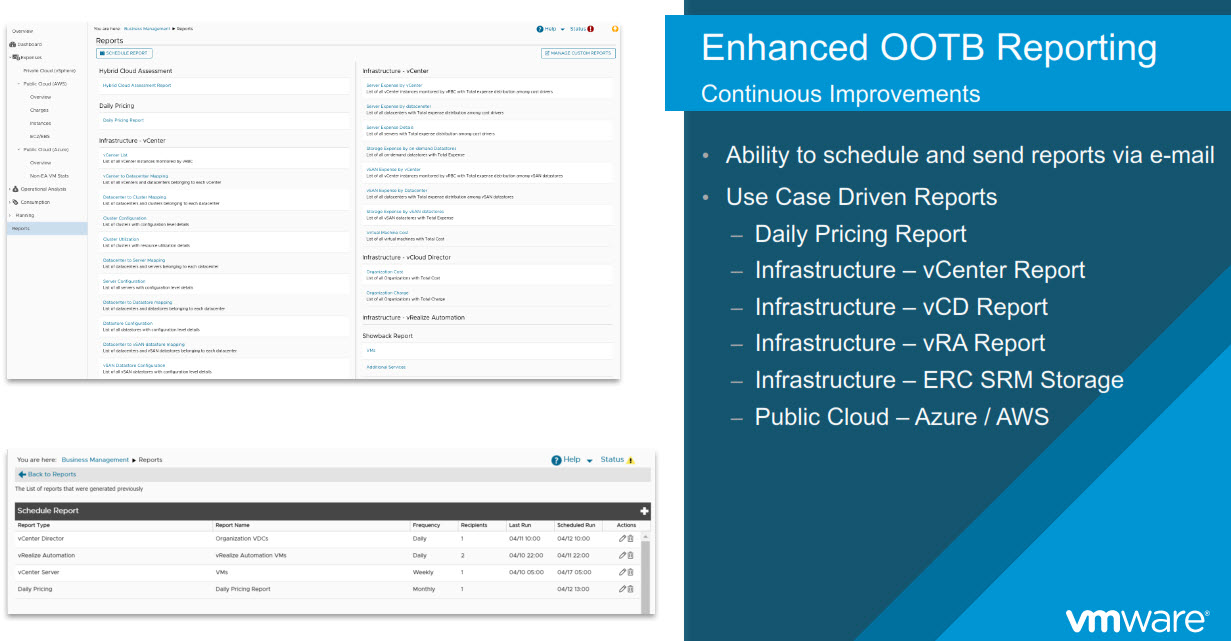Click the Expenses icon in the sidebar
This screenshot has width=1231, height=641.
click(16, 57)
